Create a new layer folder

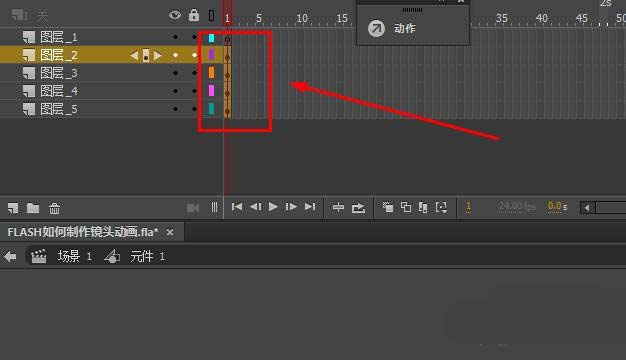[x=33, y=208]
